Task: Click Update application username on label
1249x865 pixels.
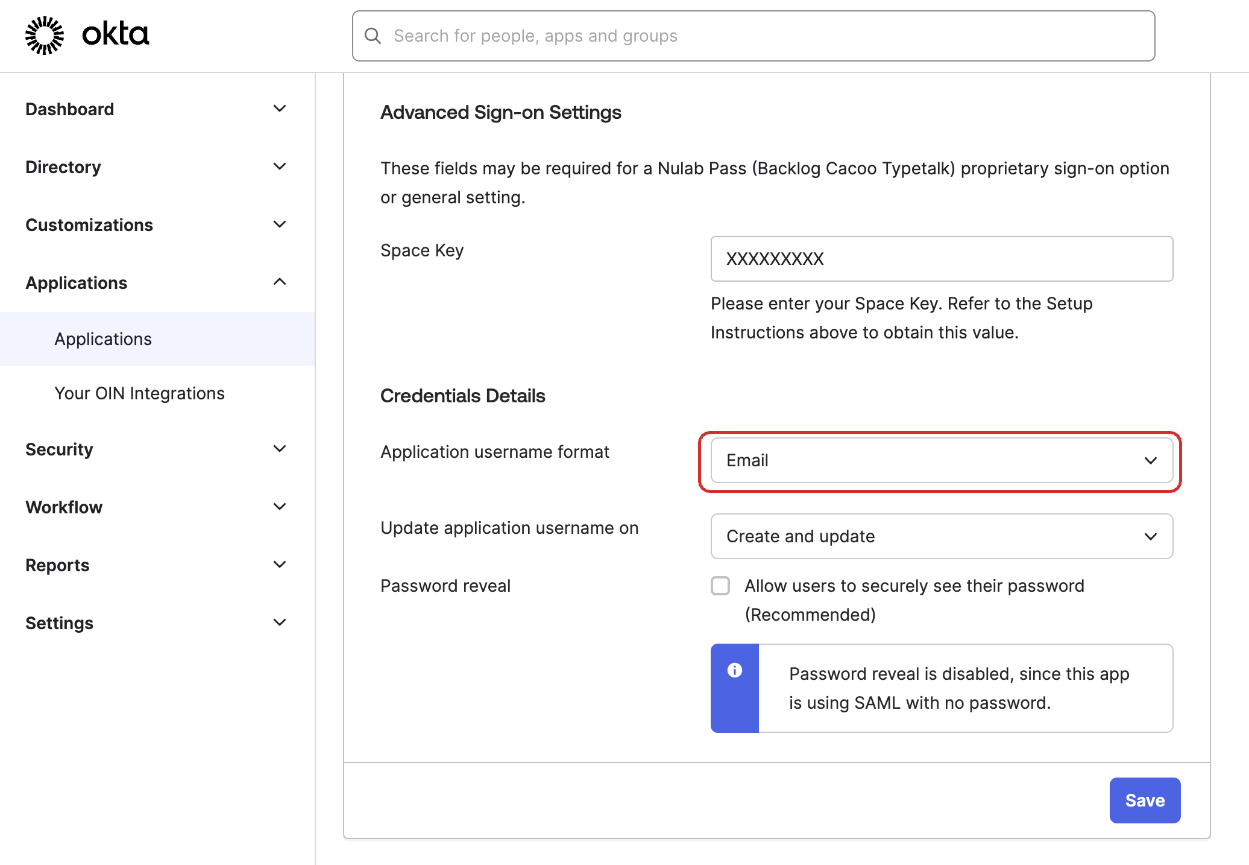Action: coord(510,528)
